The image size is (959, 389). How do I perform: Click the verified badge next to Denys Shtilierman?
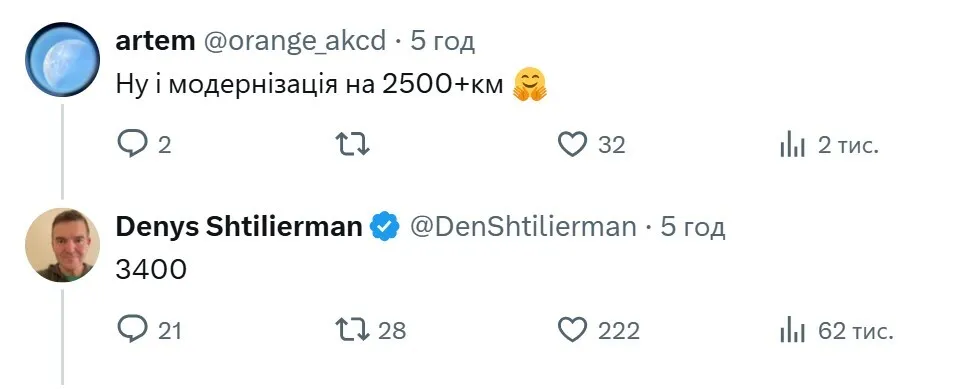[385, 228]
